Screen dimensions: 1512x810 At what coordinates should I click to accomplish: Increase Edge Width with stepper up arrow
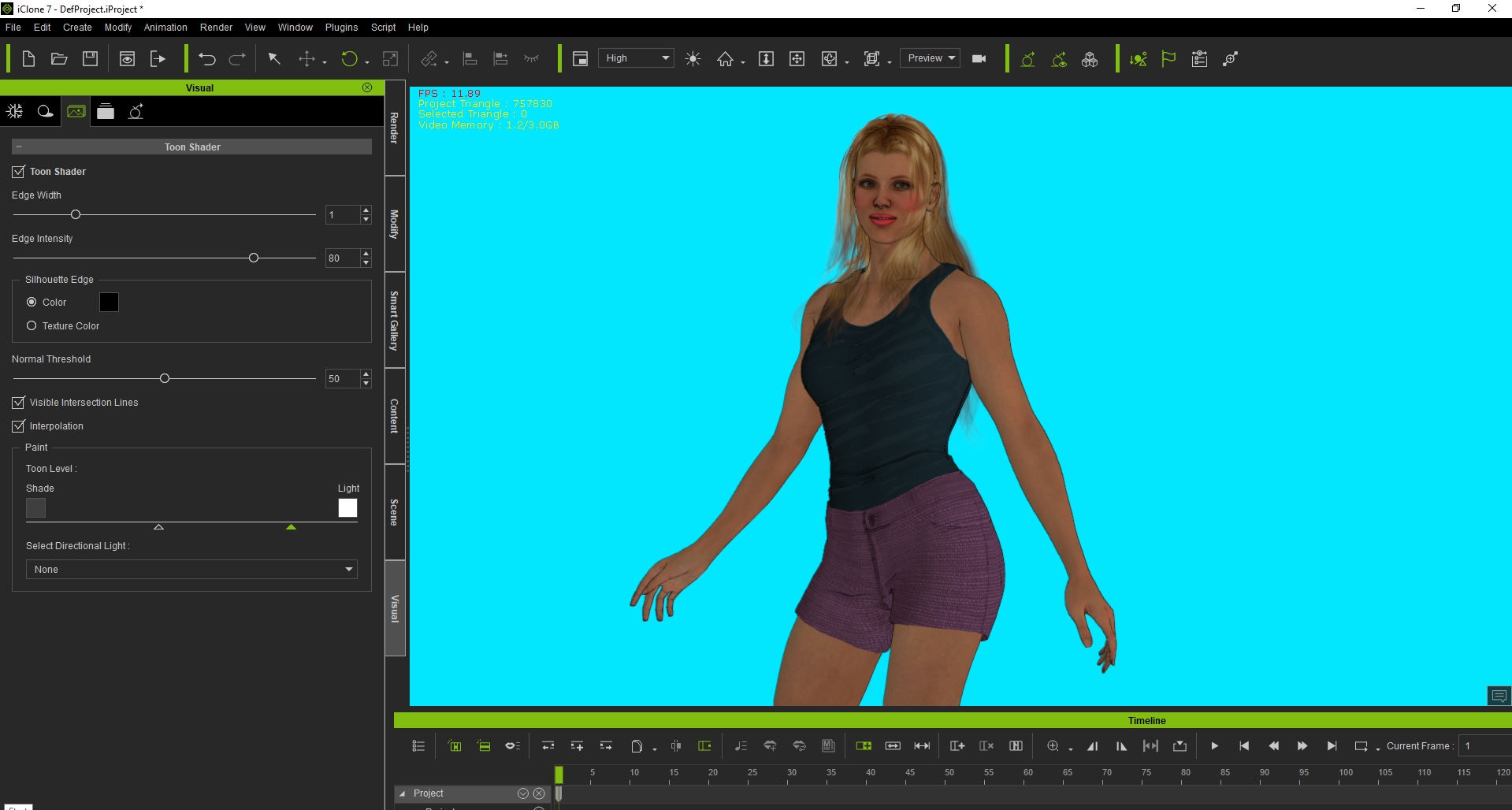[366, 210]
